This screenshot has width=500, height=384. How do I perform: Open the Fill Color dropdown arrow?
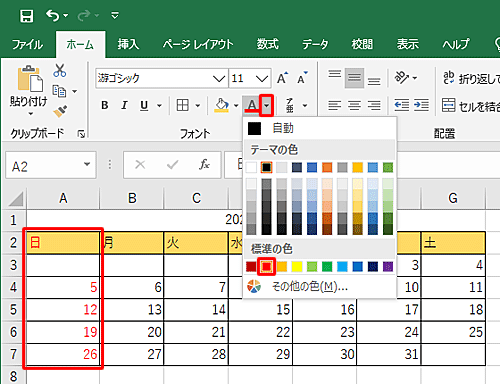[x=236, y=106]
